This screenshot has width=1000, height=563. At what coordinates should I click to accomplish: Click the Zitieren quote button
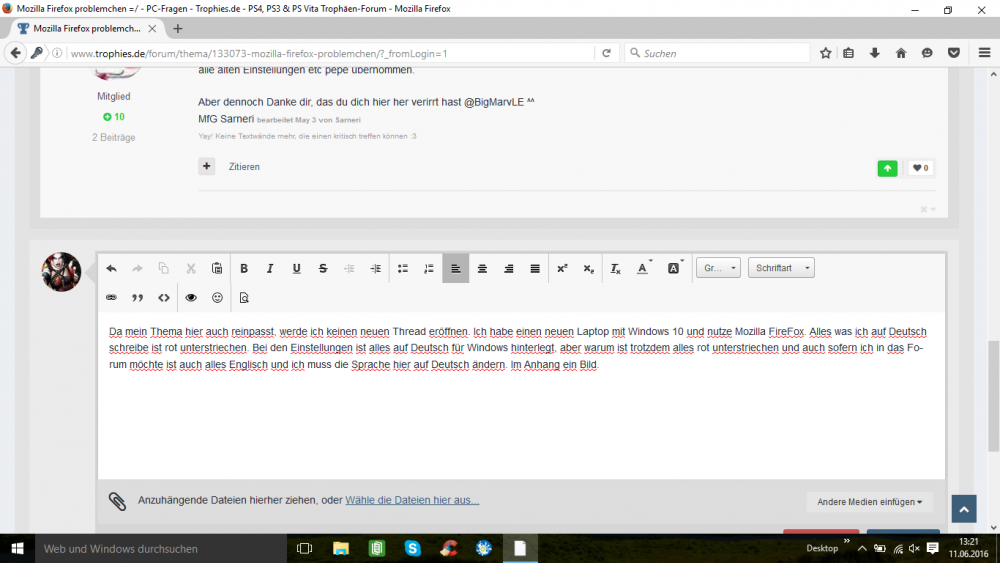244,167
